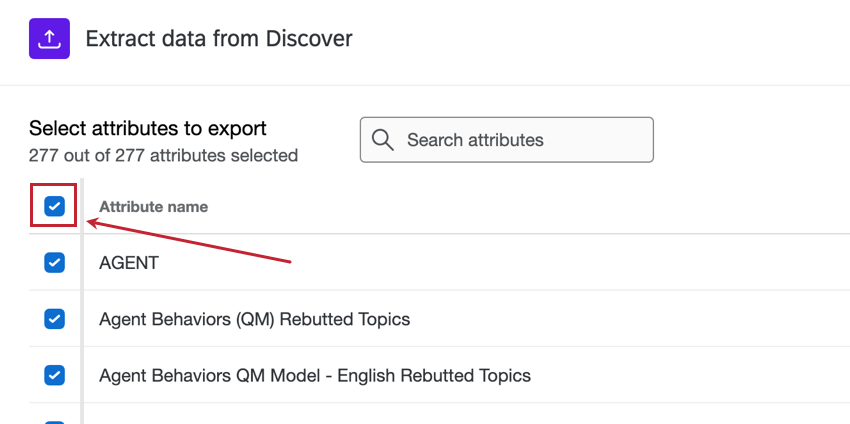This screenshot has width=850, height=424.
Task: Click the magnifying glass search icon
Action: click(x=382, y=140)
